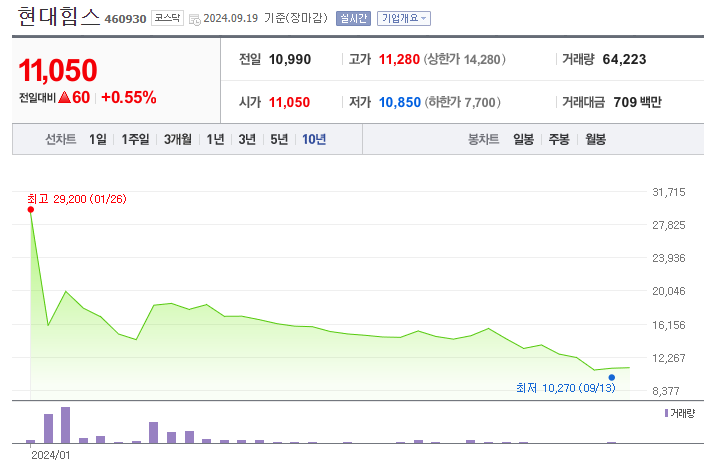Click the calendar clock icon beside date

(x=195, y=19)
